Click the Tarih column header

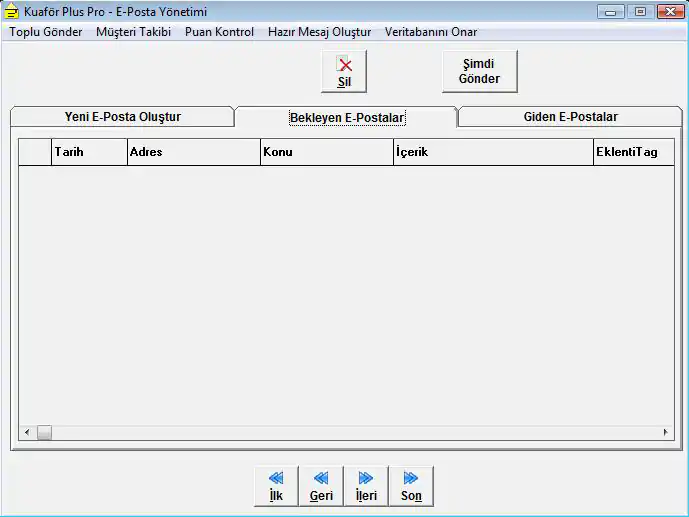[x=88, y=152]
